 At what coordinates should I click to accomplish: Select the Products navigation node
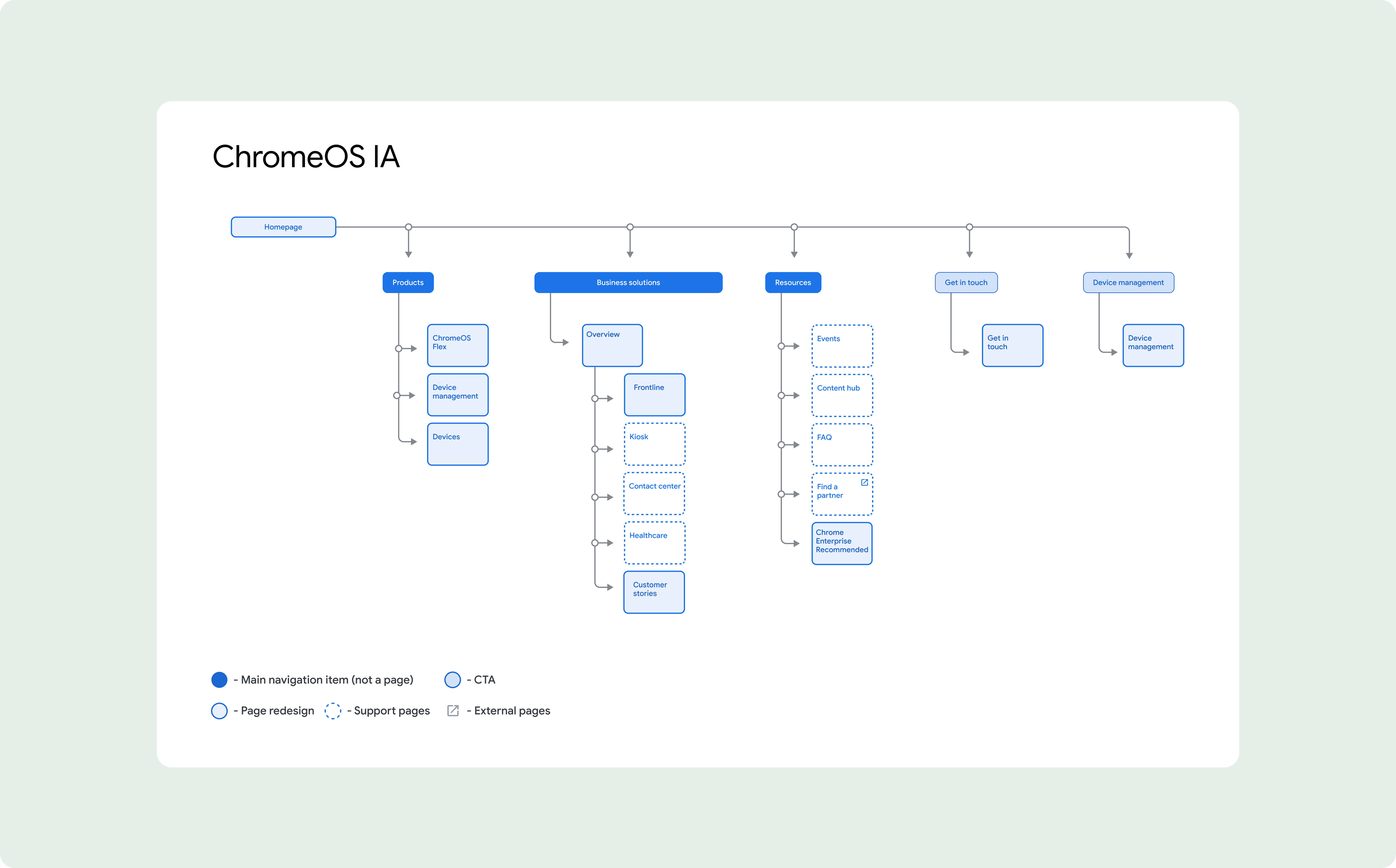408,283
